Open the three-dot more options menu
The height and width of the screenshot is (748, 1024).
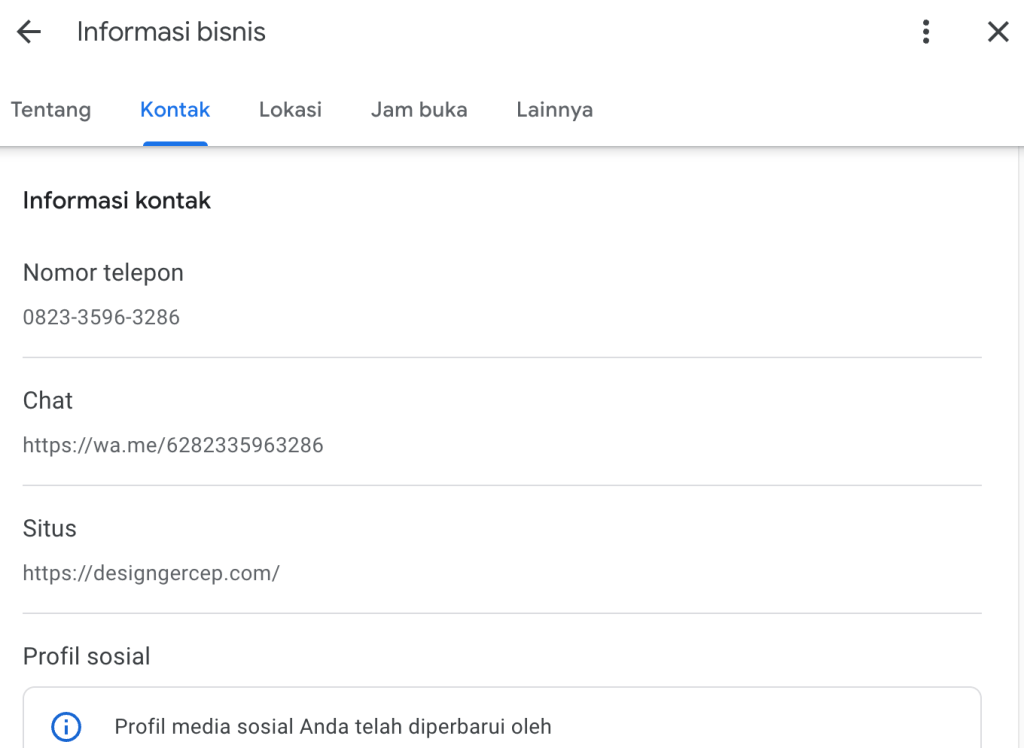pos(926,32)
